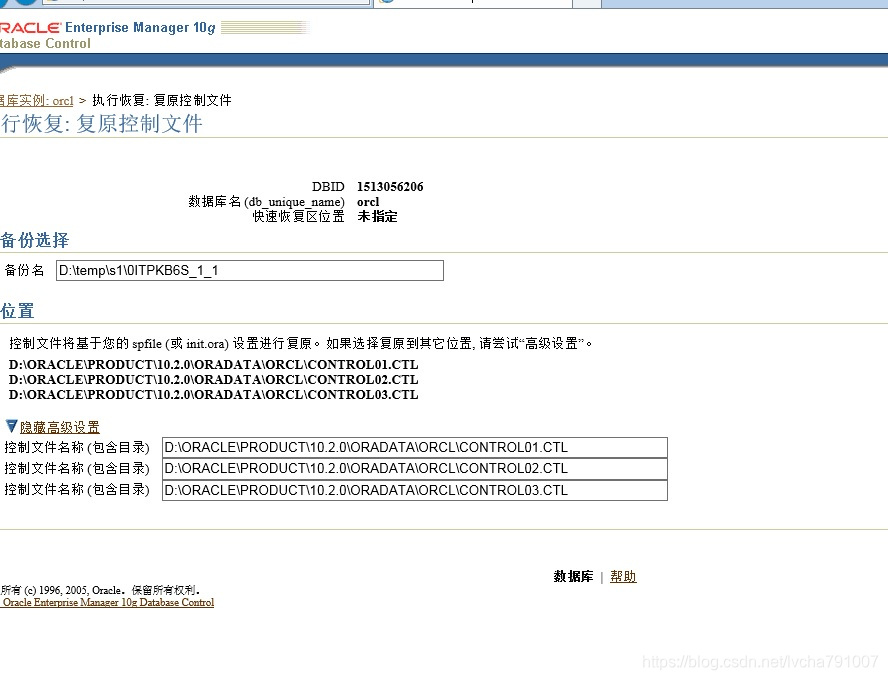This screenshot has width=888, height=680.
Task: Click the 执行恢复: 复原控制文件 breadcrumb text
Action: point(162,100)
